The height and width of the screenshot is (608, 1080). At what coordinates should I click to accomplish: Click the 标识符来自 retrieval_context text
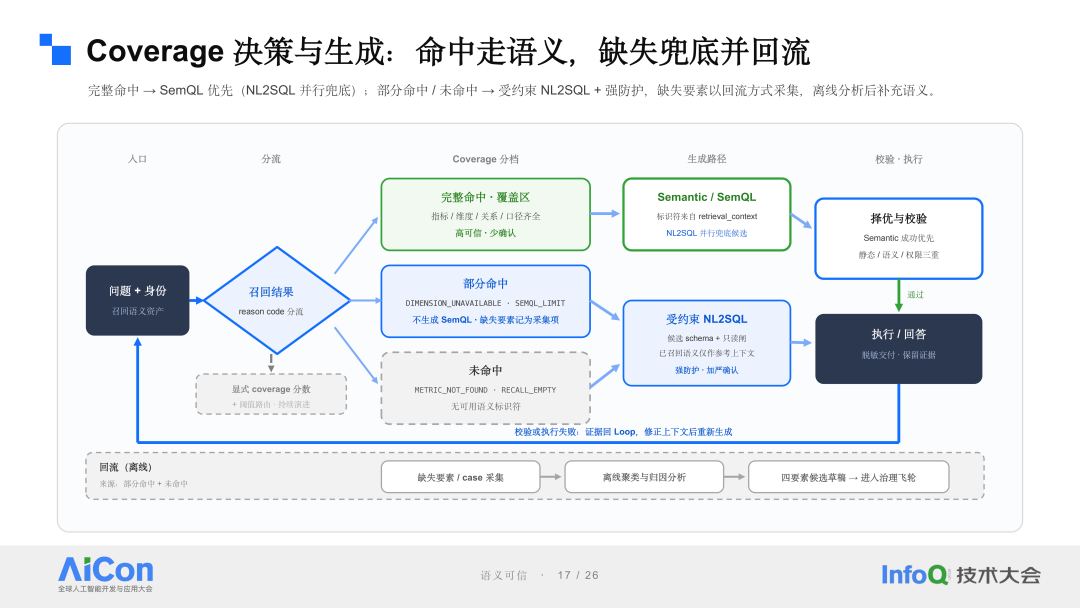point(707,216)
